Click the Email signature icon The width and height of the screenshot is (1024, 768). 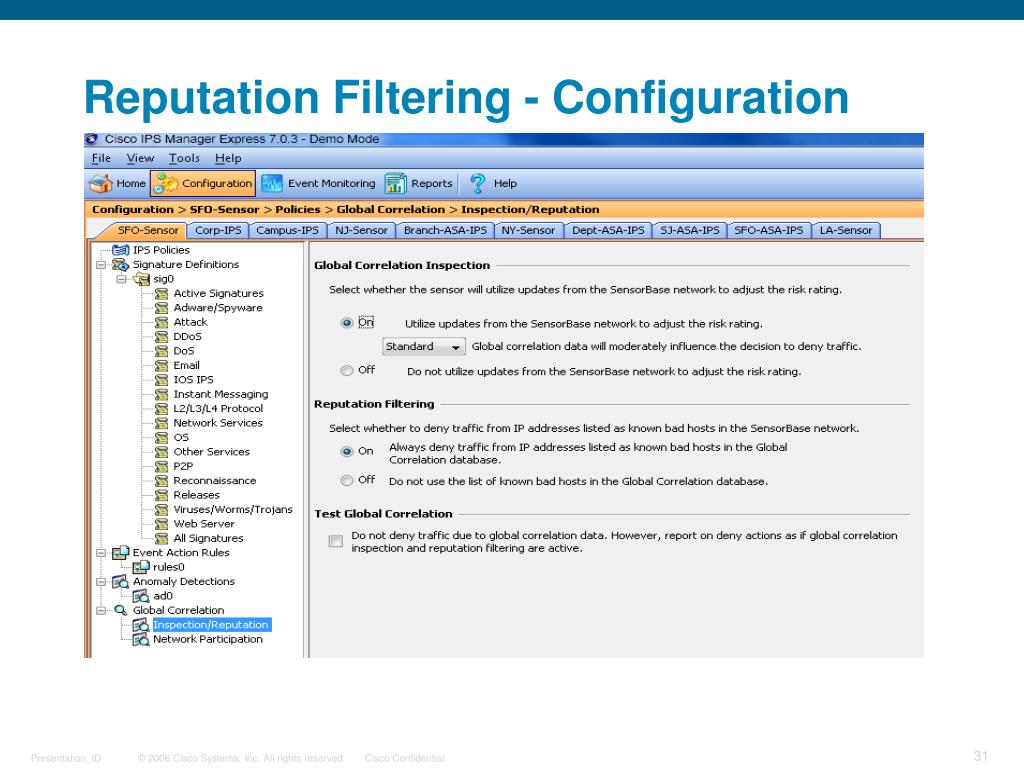(161, 366)
